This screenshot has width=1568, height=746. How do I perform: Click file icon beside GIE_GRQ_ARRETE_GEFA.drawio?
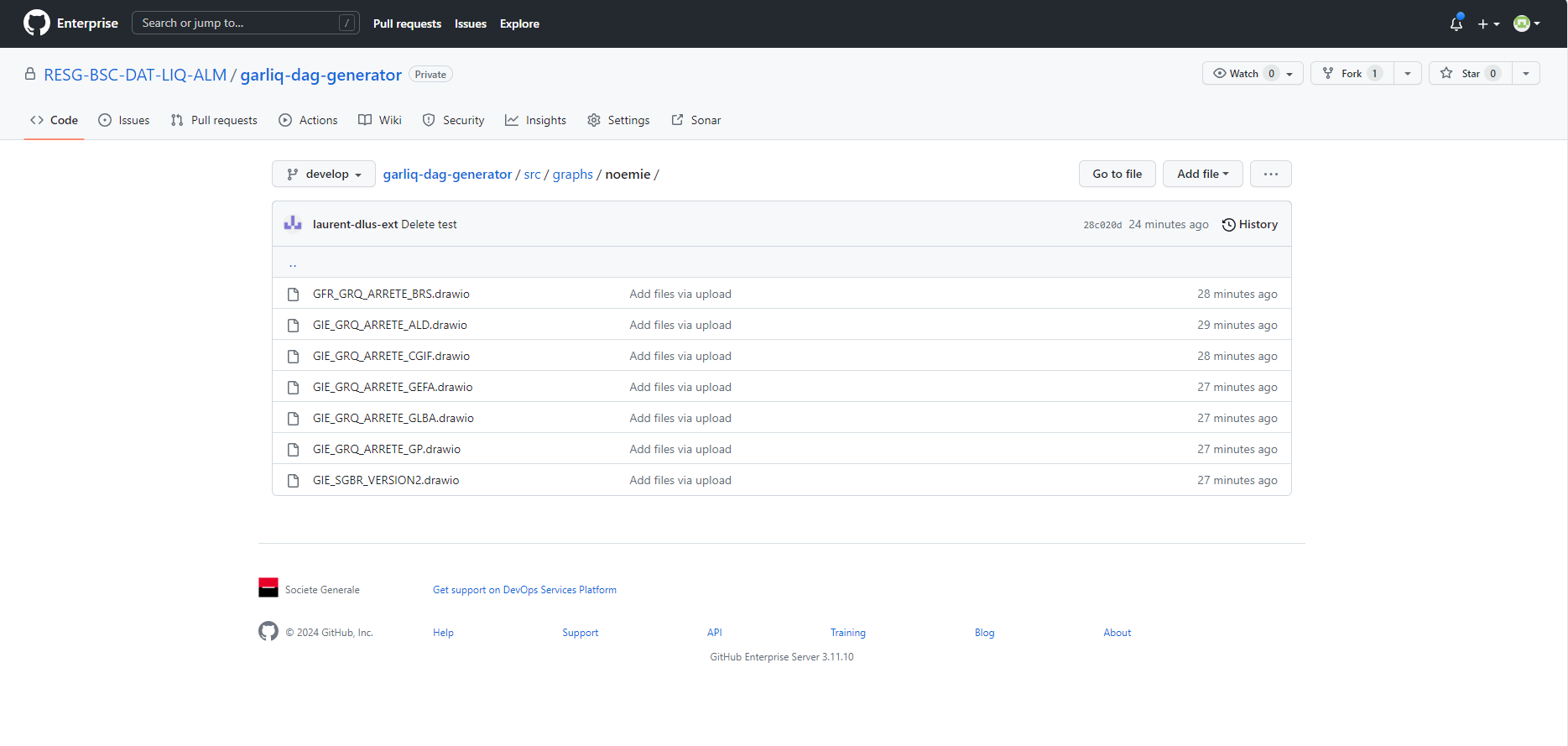pyautogui.click(x=293, y=388)
